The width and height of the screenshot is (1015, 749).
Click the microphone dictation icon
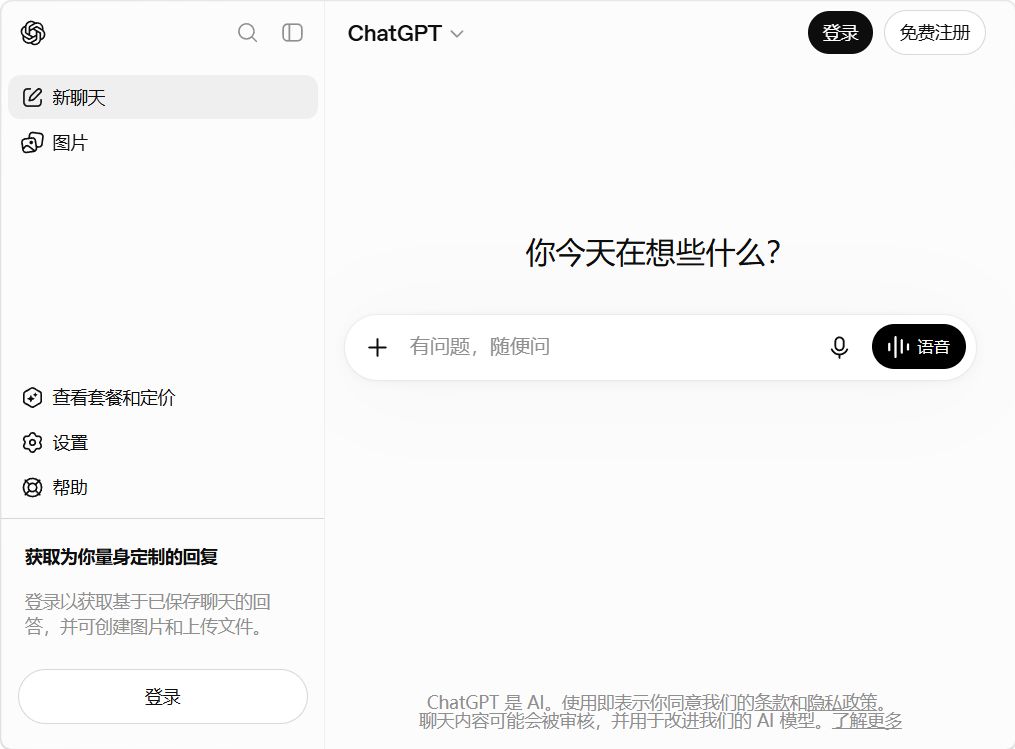[839, 347]
